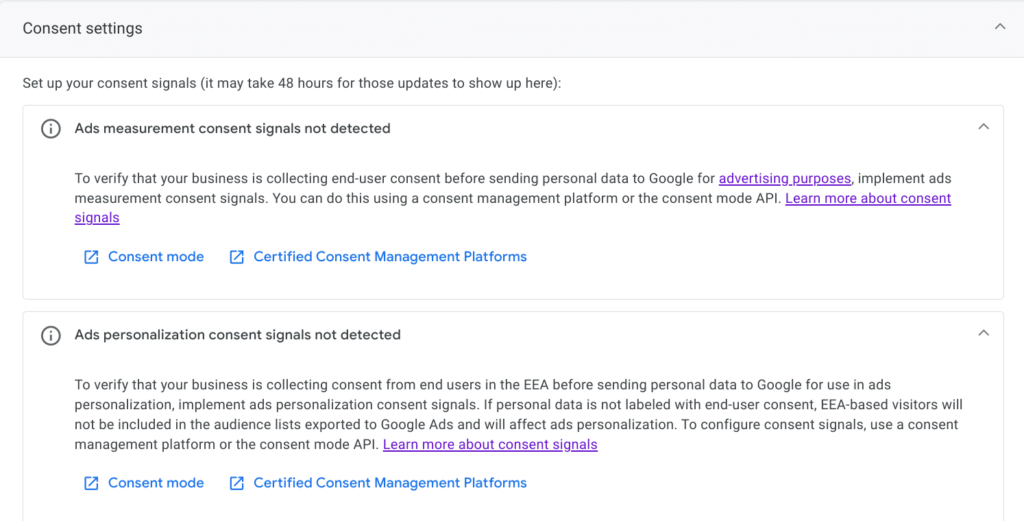Collapse the Ads personalization consent signals card
The image size is (1024, 521).
(x=983, y=334)
